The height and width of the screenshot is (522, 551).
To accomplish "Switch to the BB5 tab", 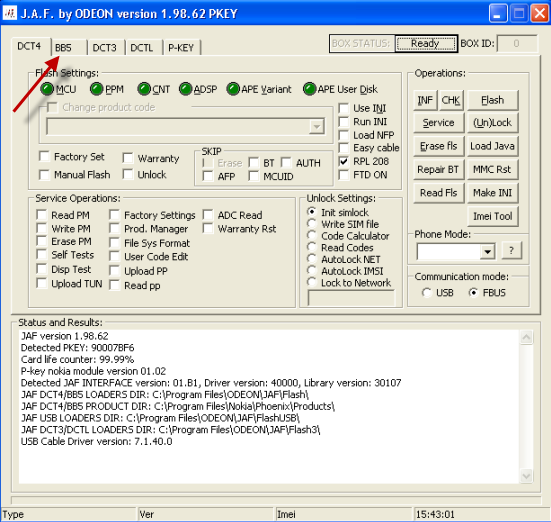I will coord(69,47).
